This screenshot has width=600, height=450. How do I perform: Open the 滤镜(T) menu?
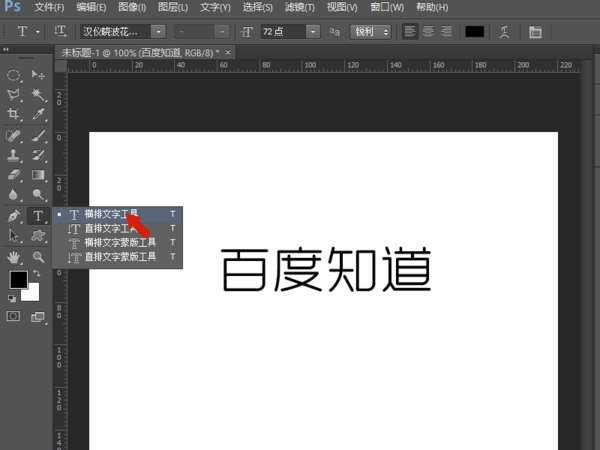(300, 7)
